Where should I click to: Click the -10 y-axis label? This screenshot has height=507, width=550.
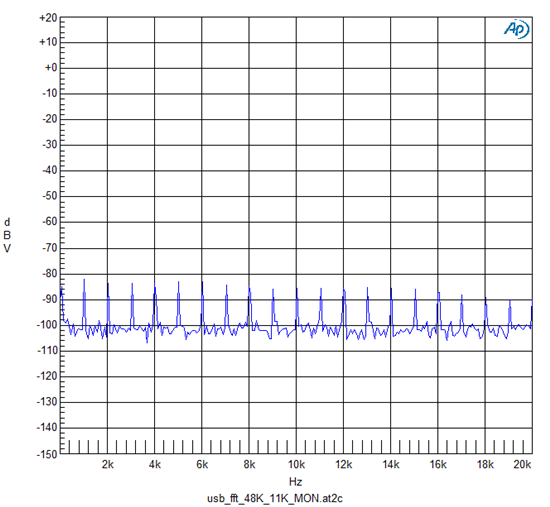point(50,93)
